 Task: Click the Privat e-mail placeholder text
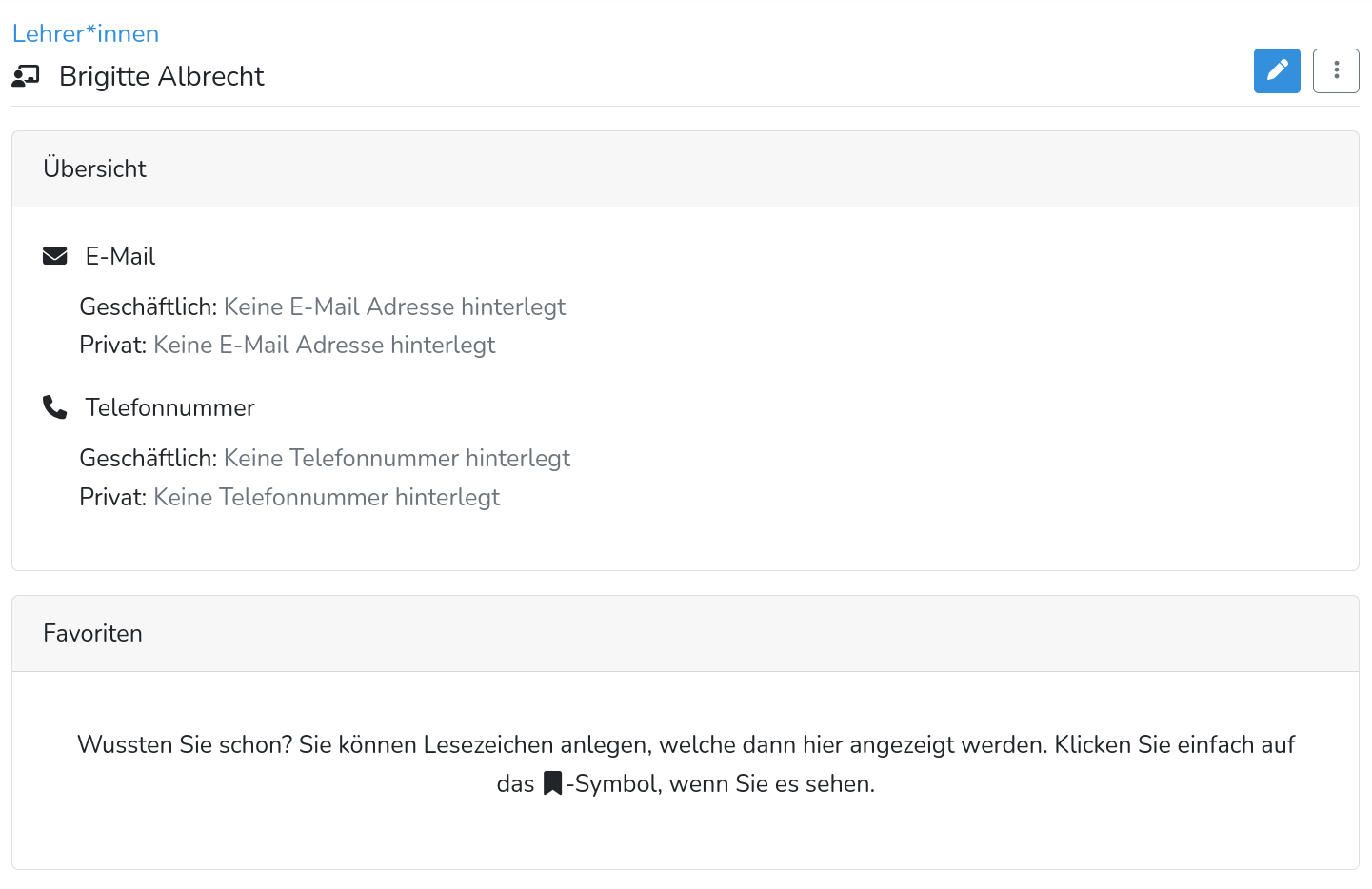(324, 345)
